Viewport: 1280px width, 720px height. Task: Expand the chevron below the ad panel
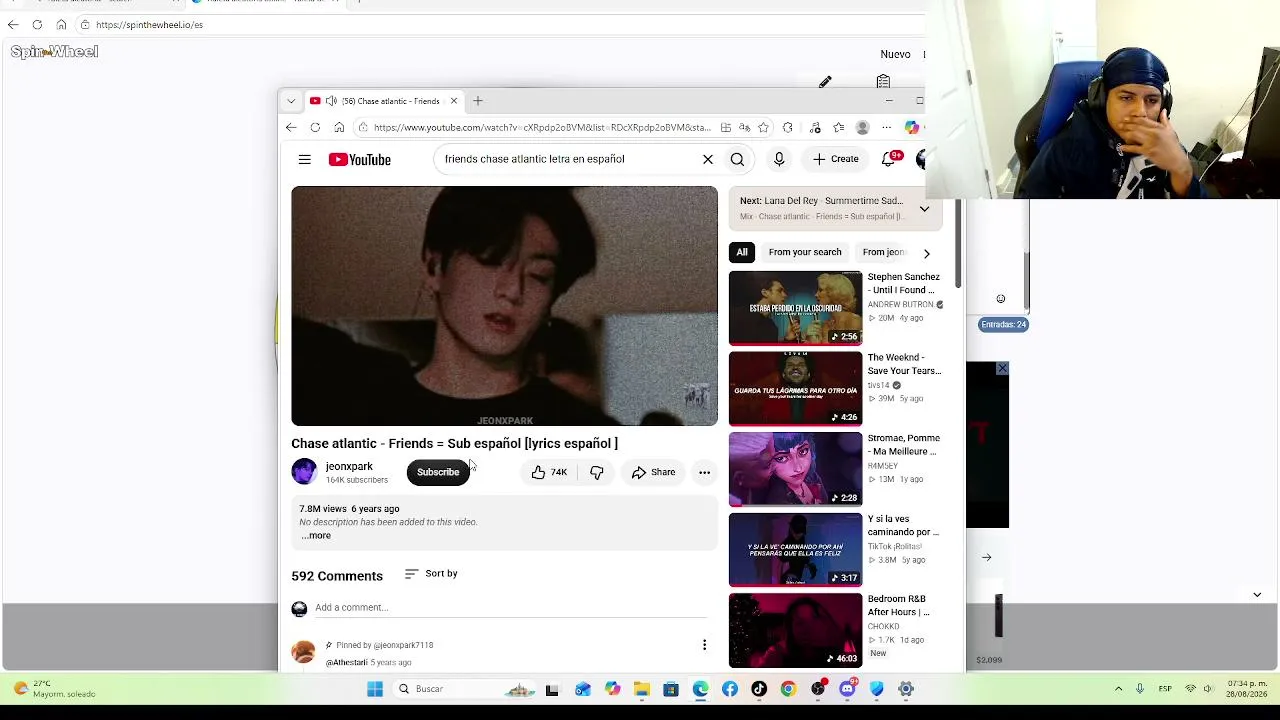point(1257,595)
